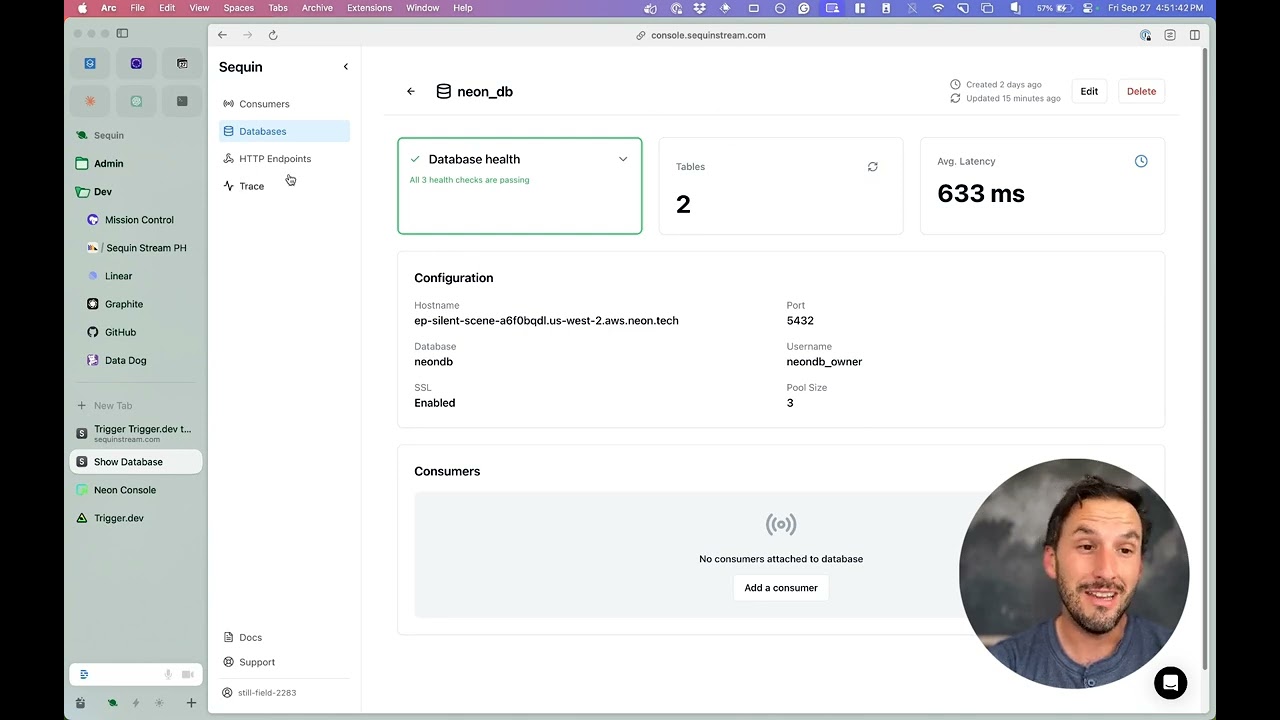
Task: Open the orange starburst pinned favorite tile
Action: pos(90,101)
